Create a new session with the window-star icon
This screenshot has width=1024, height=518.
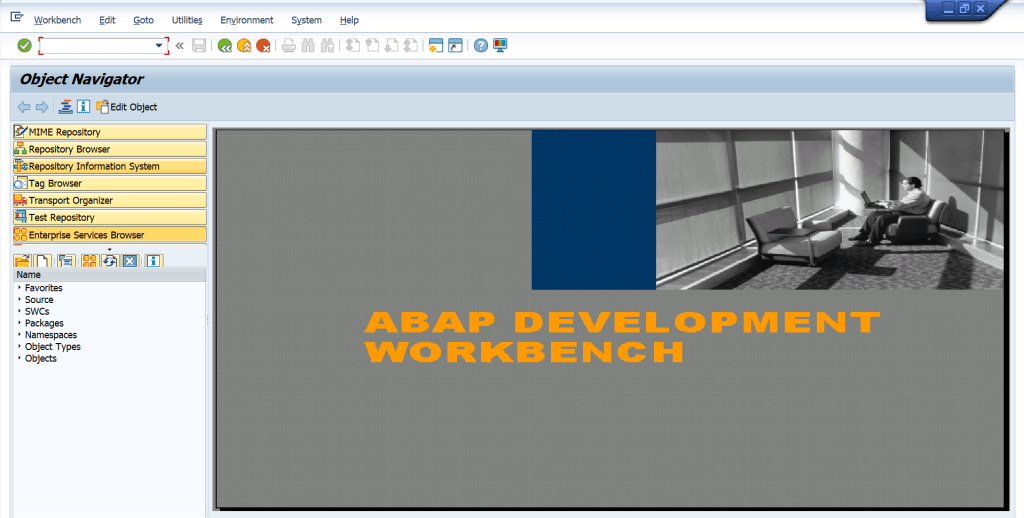tap(436, 46)
